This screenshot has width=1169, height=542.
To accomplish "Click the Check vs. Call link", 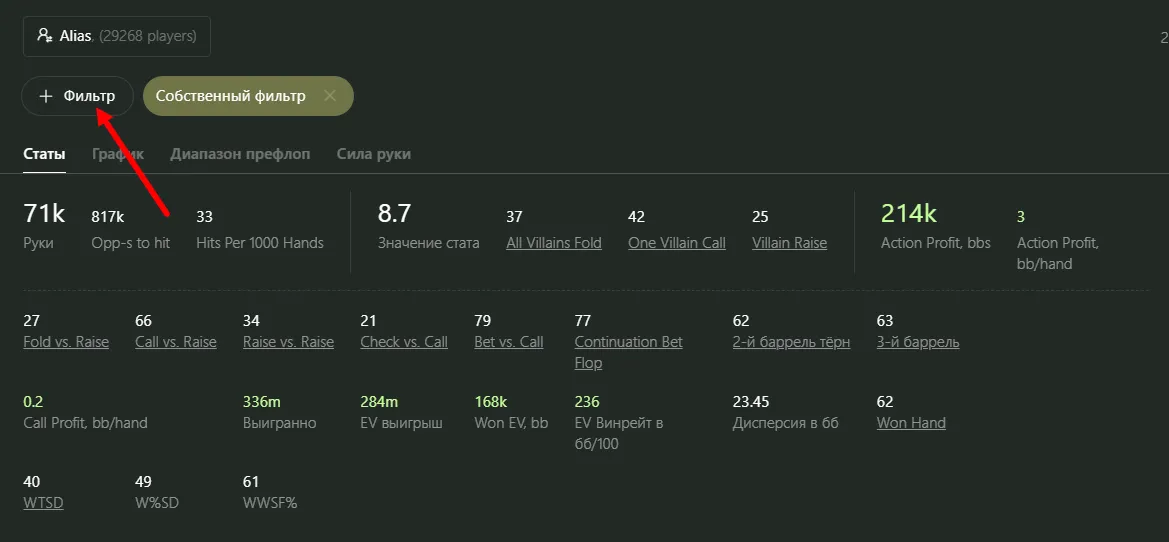I will [404, 342].
